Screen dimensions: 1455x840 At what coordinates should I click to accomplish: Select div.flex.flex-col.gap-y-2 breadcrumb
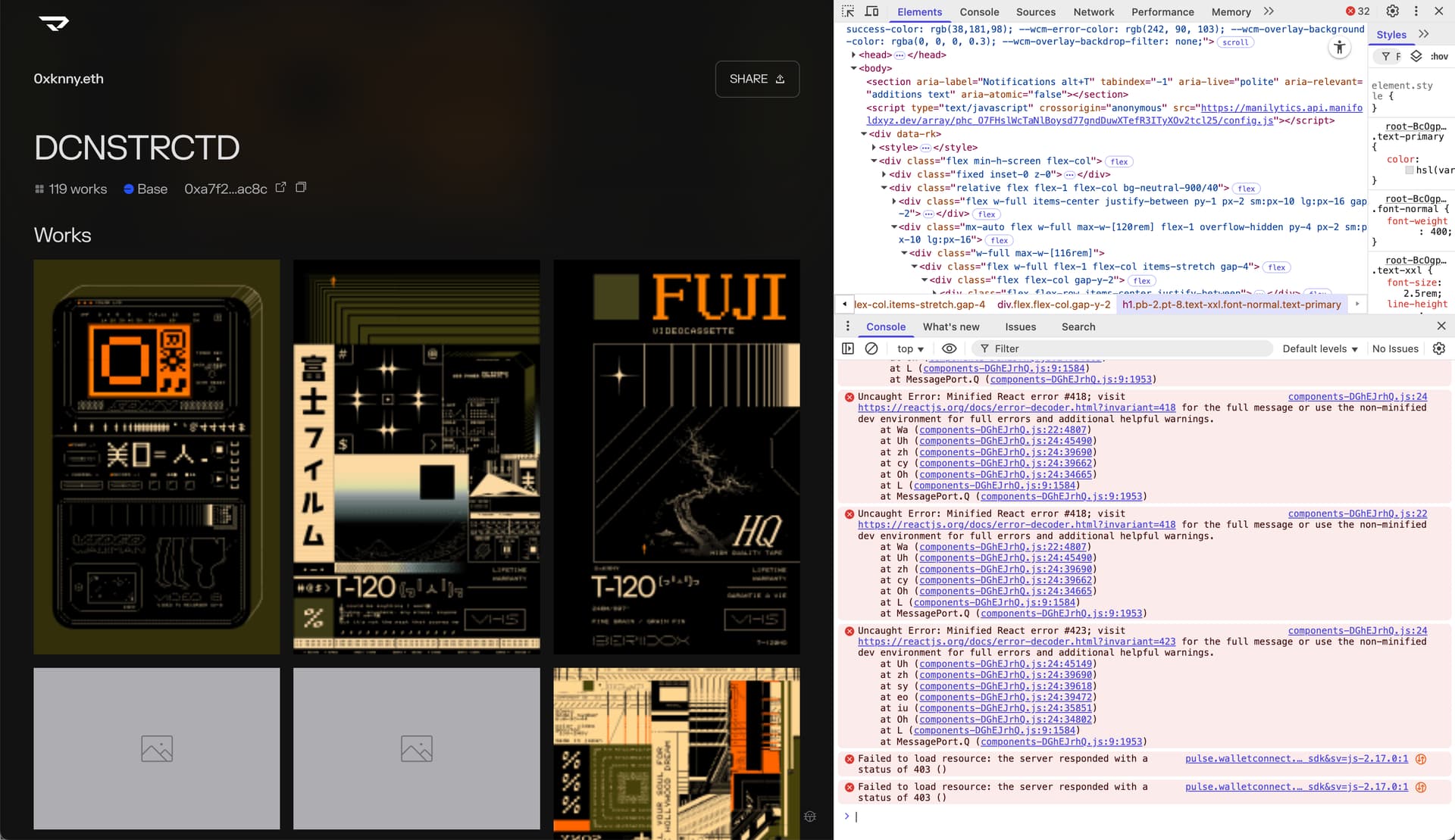point(1053,304)
